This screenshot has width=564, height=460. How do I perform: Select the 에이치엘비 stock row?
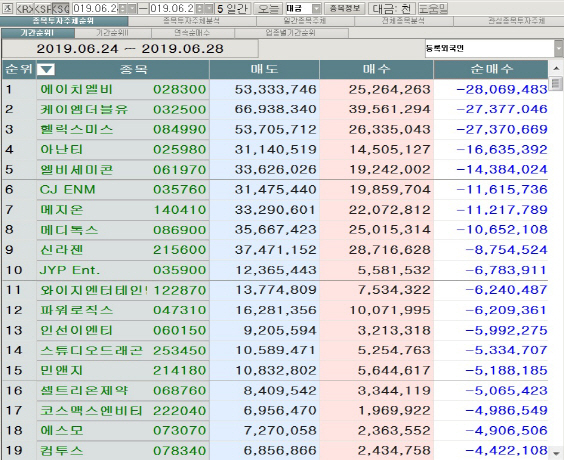click(275, 89)
